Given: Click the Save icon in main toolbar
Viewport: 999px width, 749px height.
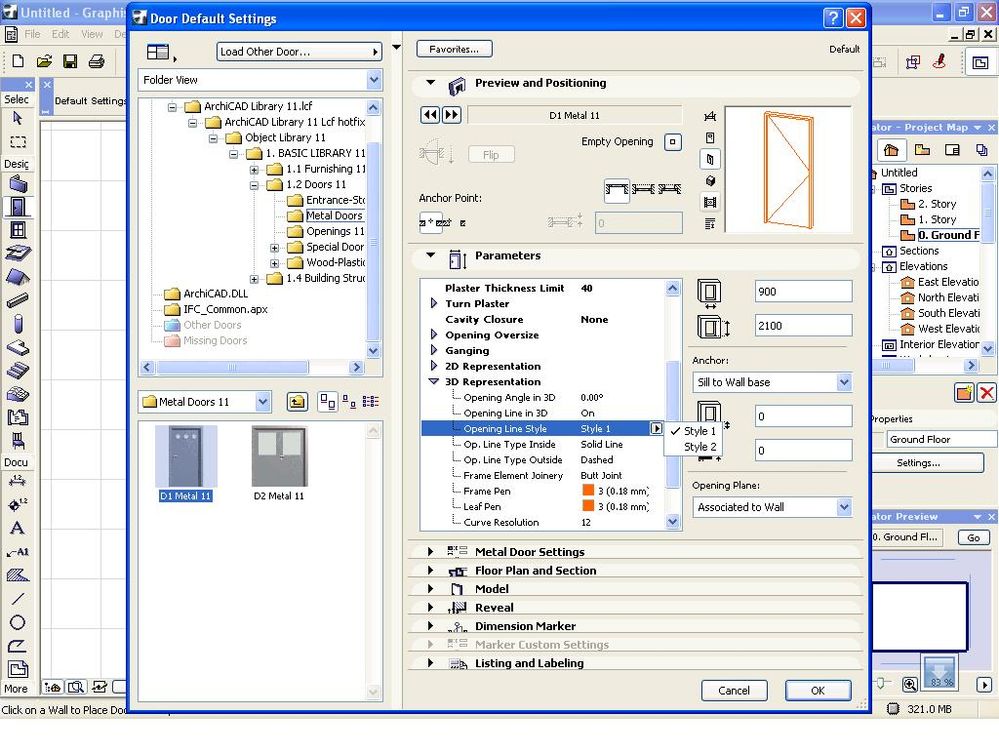Looking at the screenshot, I should coord(70,61).
